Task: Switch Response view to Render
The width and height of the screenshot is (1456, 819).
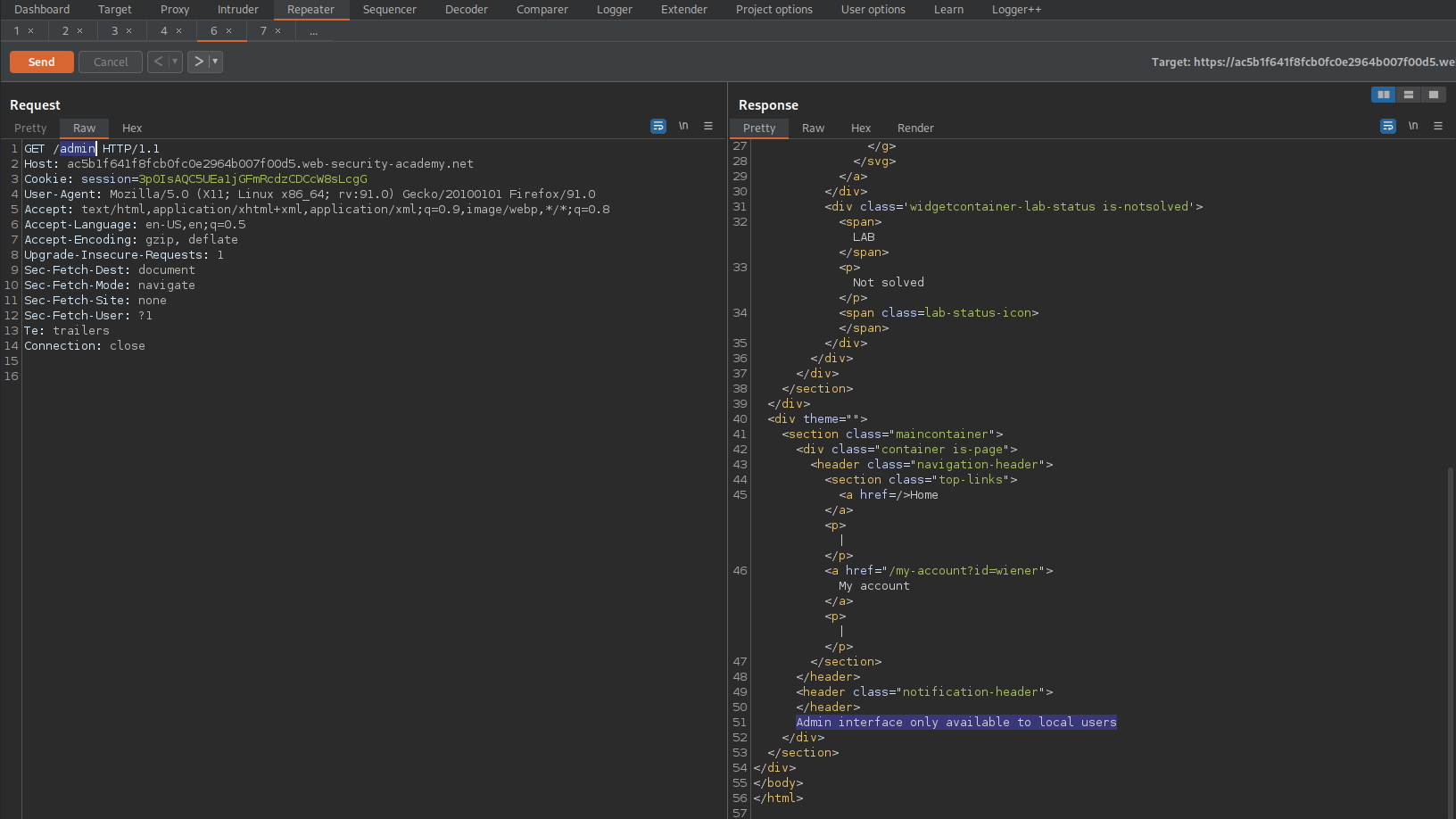Action: point(915,128)
